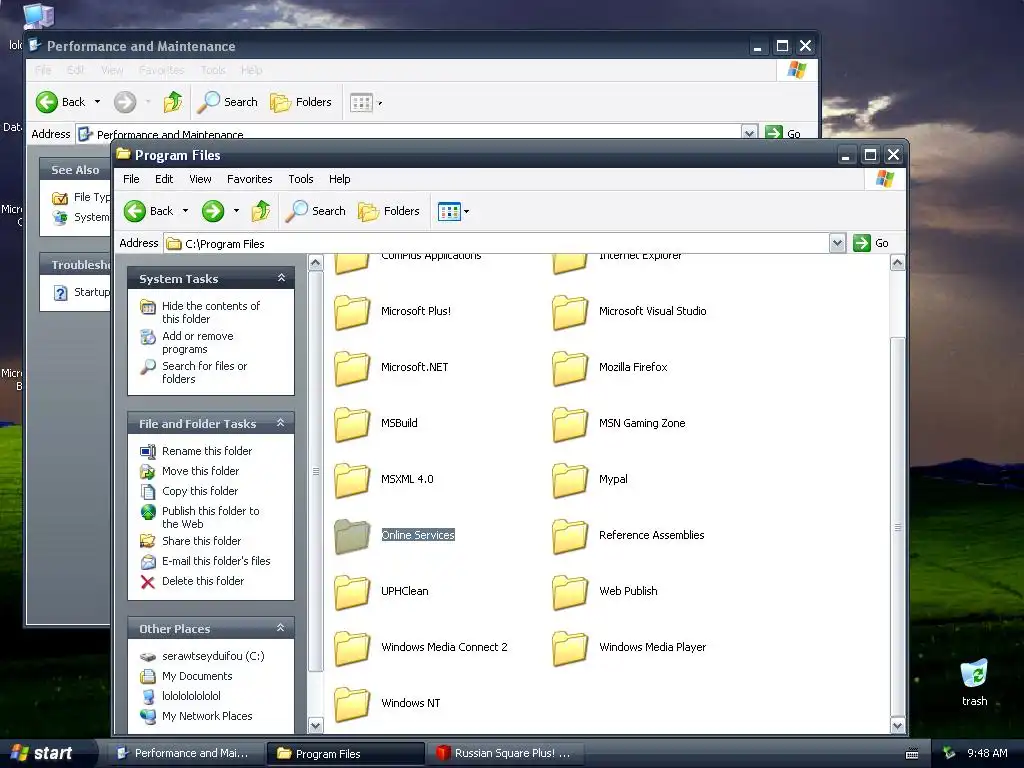The width and height of the screenshot is (1024, 768).
Task: Open the Tools menu in Program Files
Action: click(300, 179)
